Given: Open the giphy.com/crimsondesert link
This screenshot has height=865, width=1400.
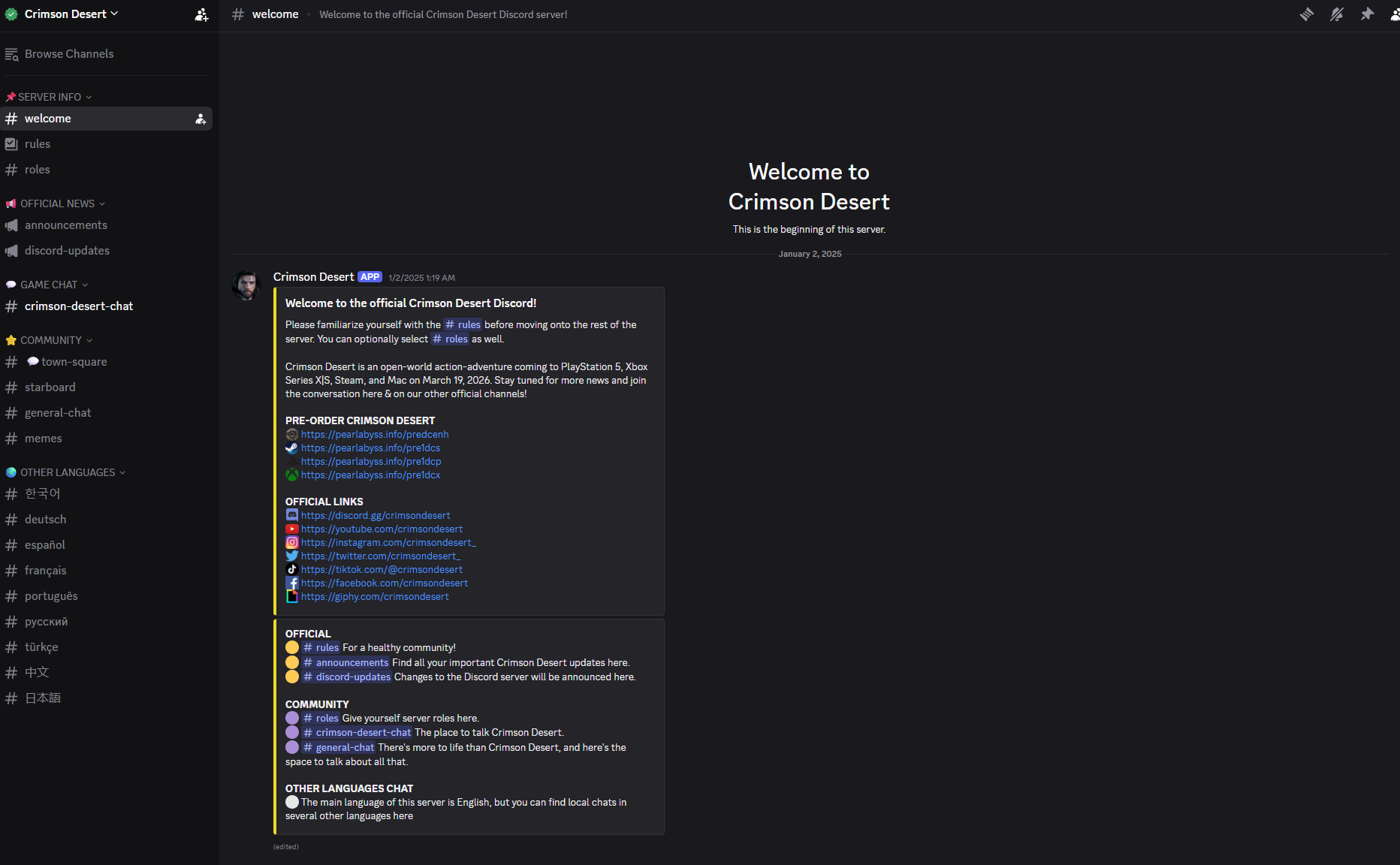Looking at the screenshot, I should (x=375, y=597).
